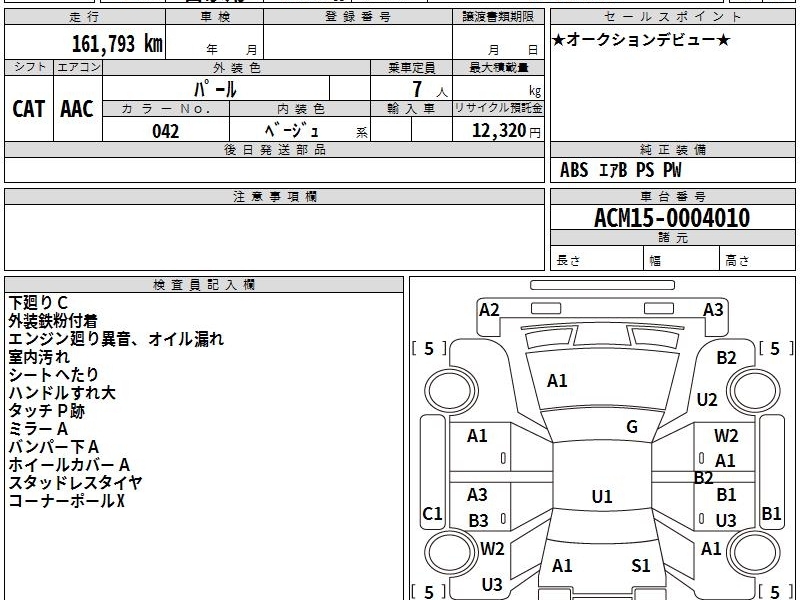Screen dimensions: 800x600
Task: Select the note ホイールカバーA
Action: click(x=69, y=465)
